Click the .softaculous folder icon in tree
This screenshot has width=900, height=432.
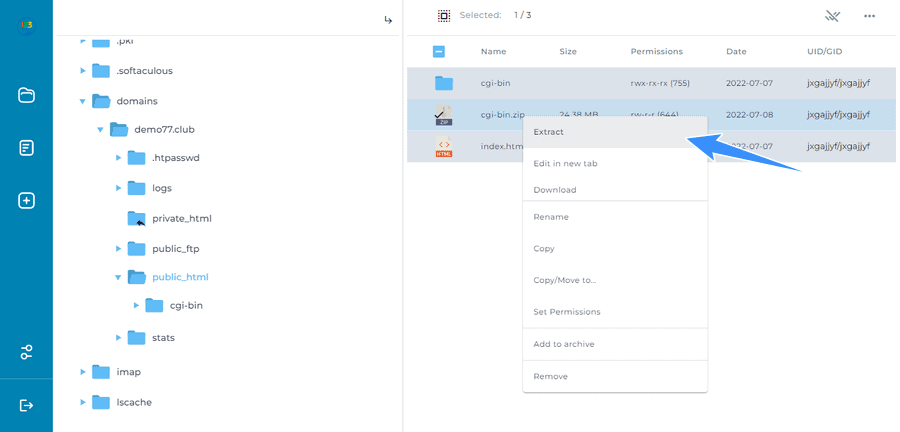101,71
